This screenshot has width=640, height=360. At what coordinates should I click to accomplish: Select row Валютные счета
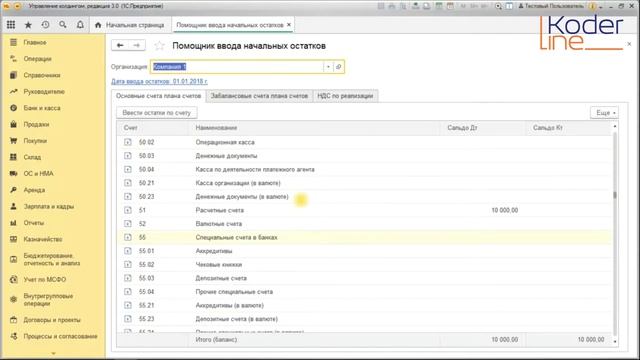(364, 224)
